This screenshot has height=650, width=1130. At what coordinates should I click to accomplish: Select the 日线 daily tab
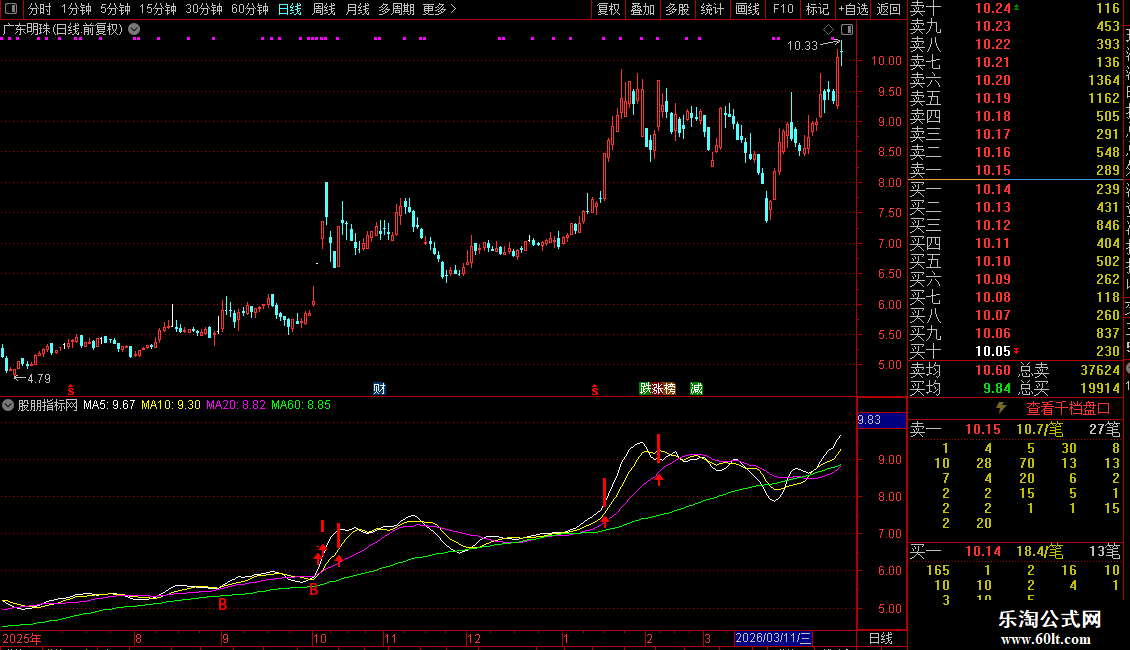[x=290, y=9]
